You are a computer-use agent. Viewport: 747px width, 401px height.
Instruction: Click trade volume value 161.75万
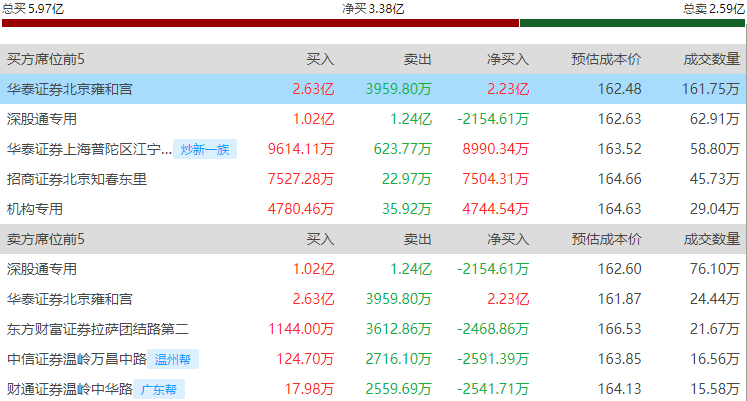click(x=710, y=89)
